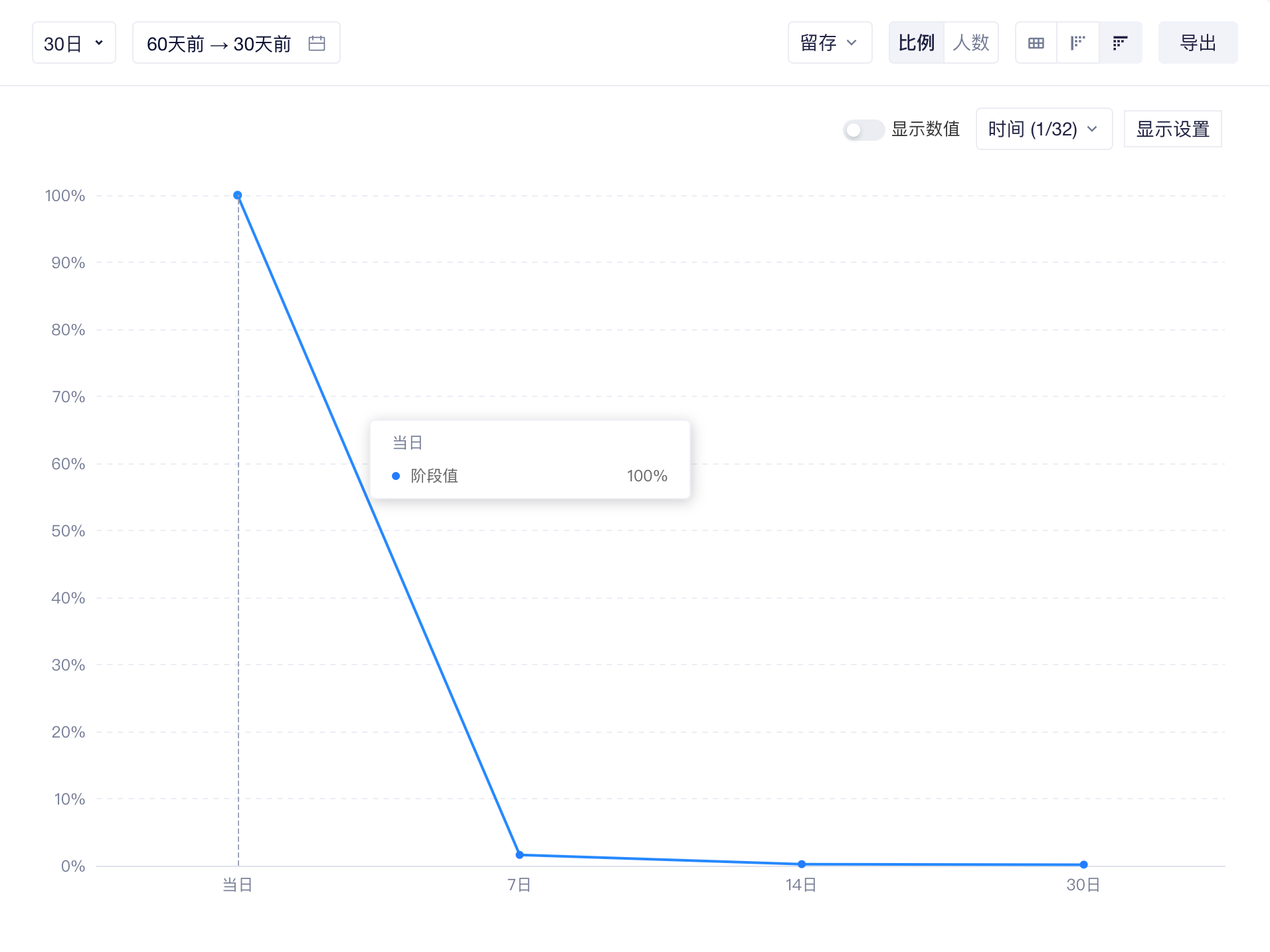Image resolution: width=1270 pixels, height=952 pixels.
Task: Click the 14日 data point on the line
Action: (802, 864)
